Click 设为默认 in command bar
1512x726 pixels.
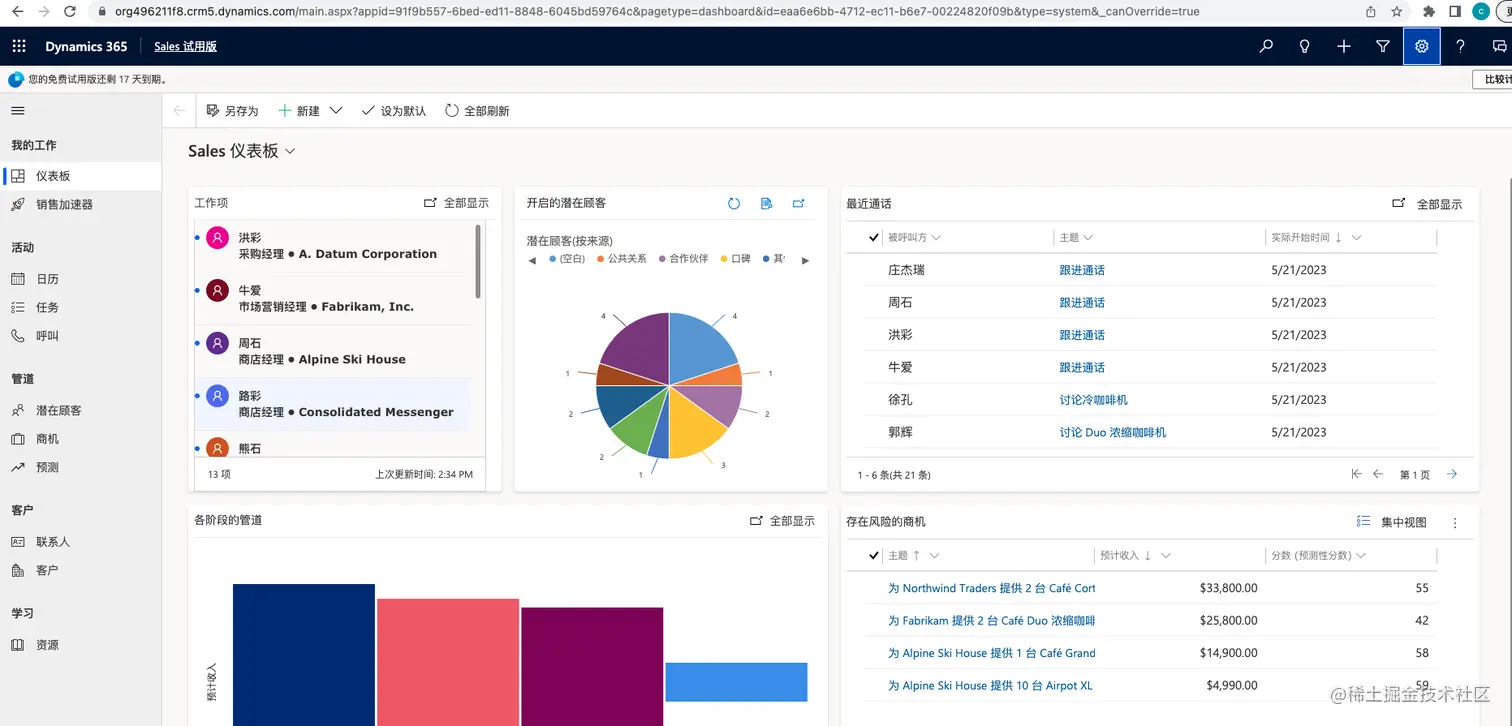tap(393, 111)
